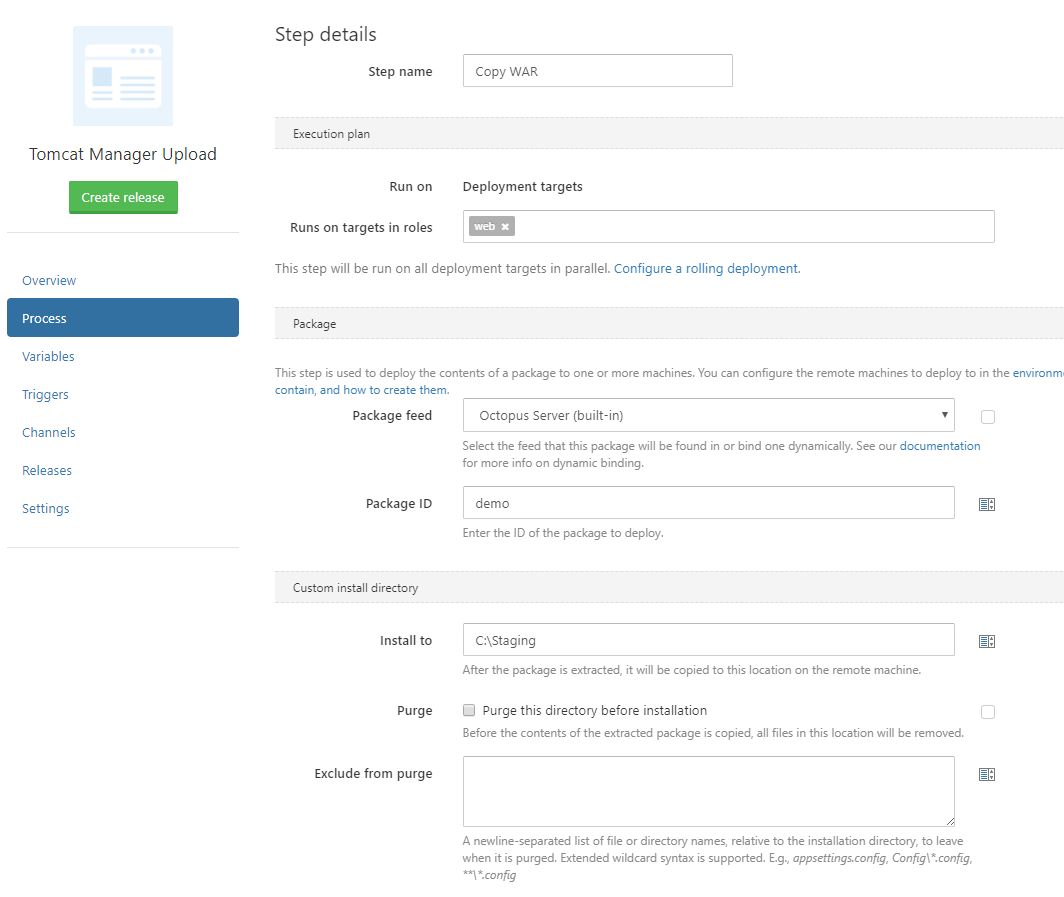
Task: Enable Purge this directory before installation
Action: (x=469, y=711)
